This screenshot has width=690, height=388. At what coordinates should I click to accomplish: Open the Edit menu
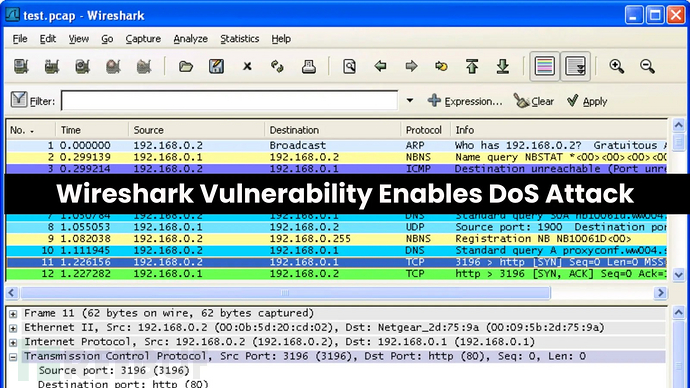point(48,39)
